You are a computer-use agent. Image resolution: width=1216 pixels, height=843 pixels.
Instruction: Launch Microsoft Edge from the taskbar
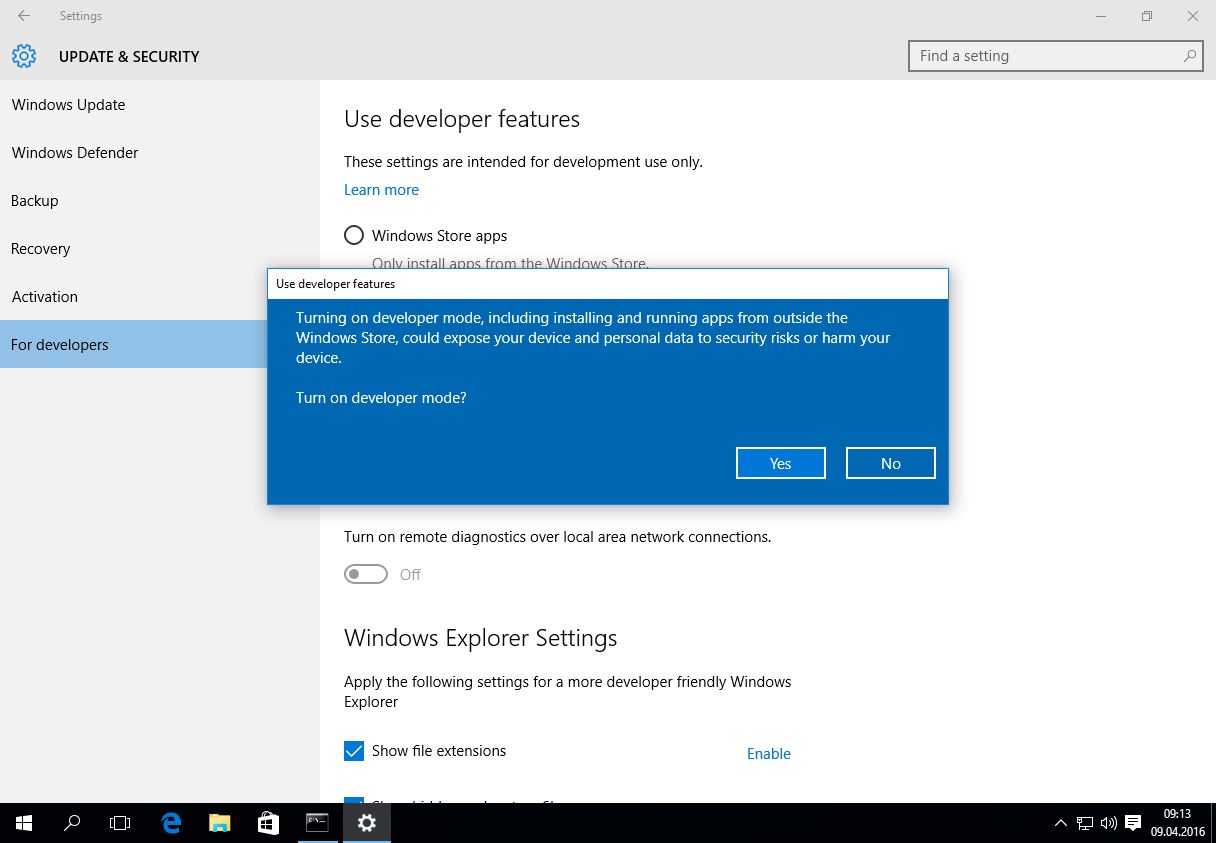pos(171,823)
